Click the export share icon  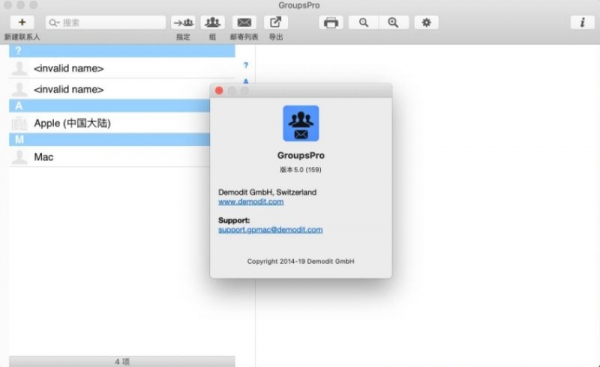[x=276, y=23]
